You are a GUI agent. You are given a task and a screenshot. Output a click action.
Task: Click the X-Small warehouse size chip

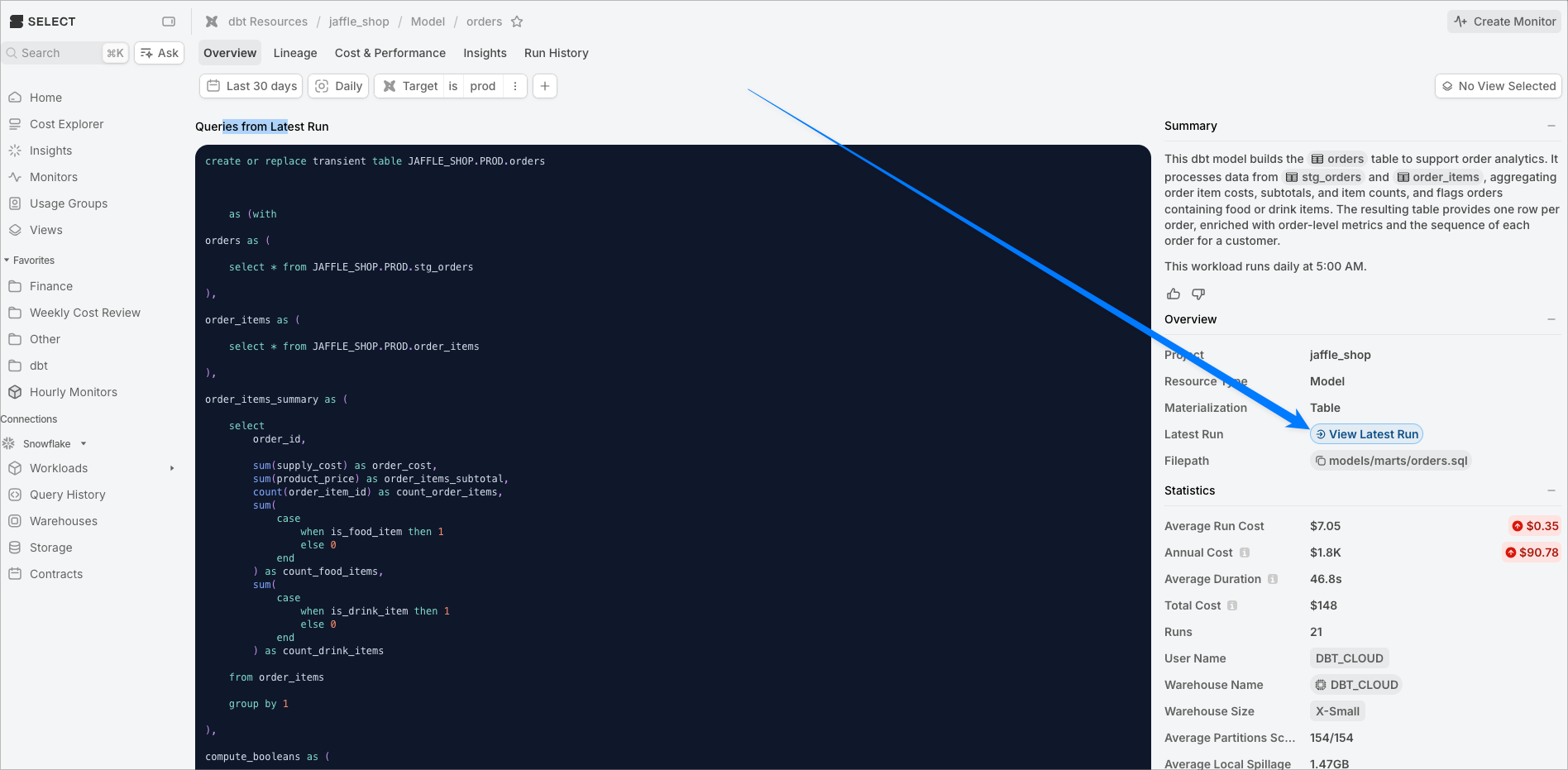click(1337, 711)
